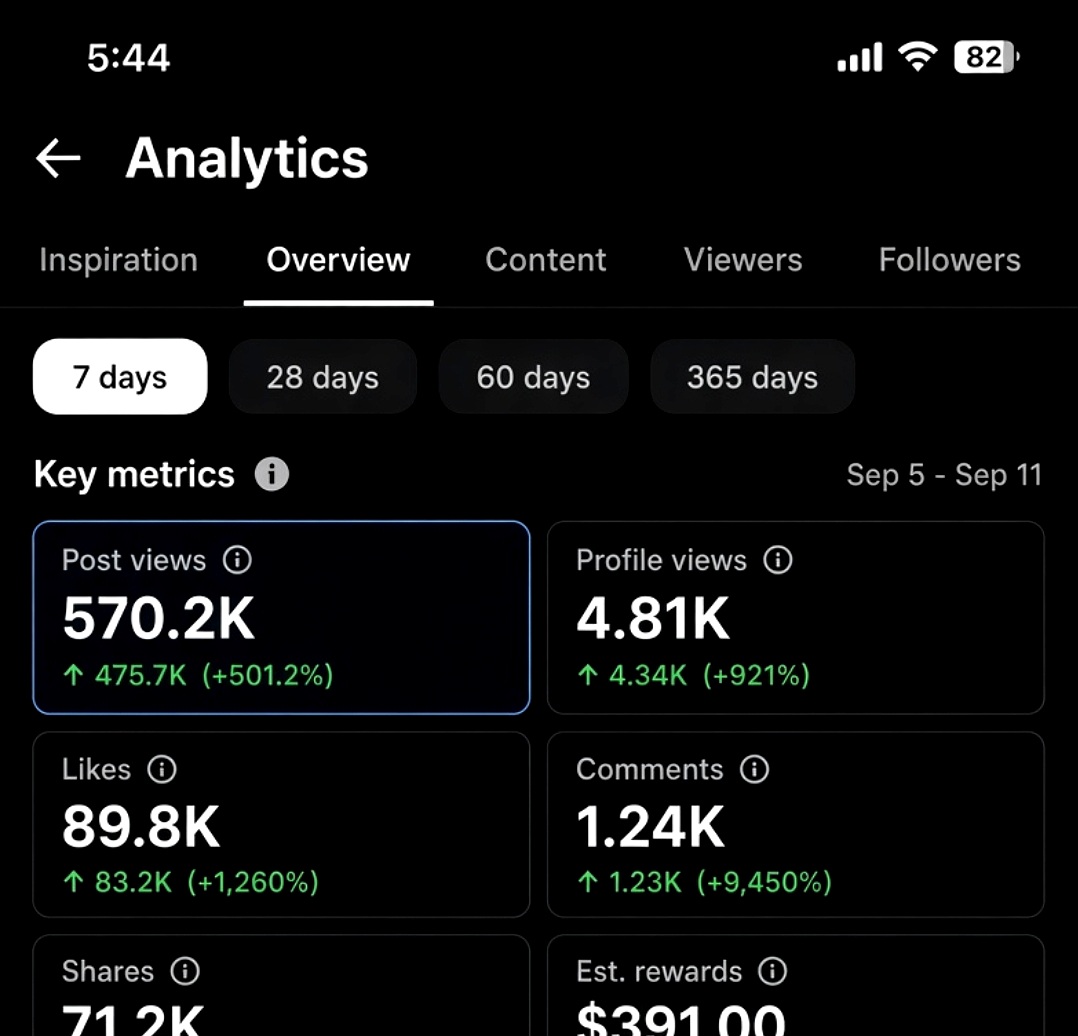This screenshot has width=1078, height=1036.
Task: Select the 7 days range
Action: pos(120,377)
